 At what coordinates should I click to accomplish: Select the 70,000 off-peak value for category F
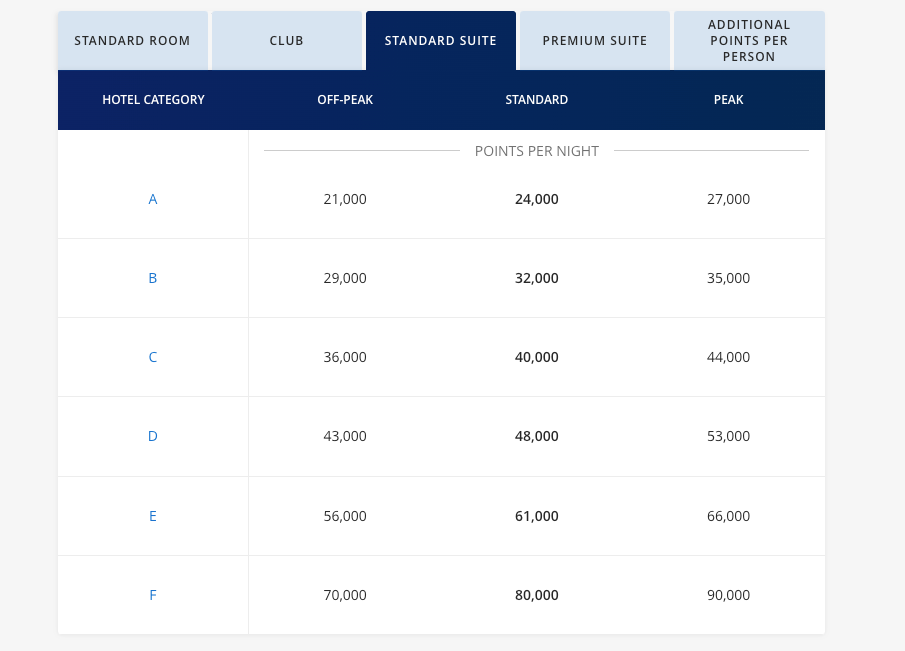coord(344,594)
